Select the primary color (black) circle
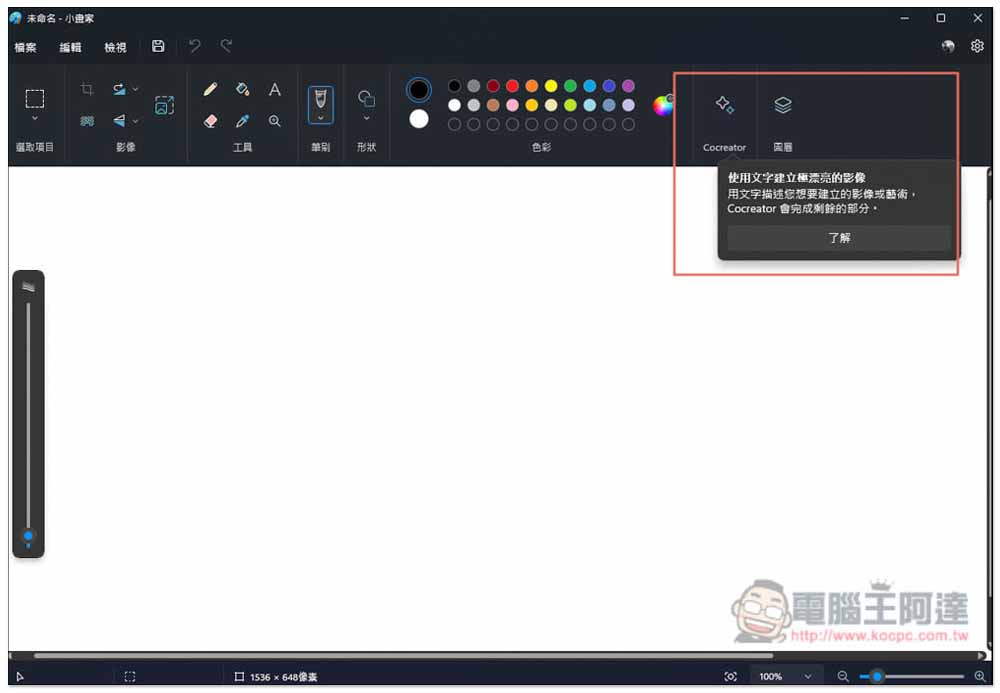 (x=419, y=90)
